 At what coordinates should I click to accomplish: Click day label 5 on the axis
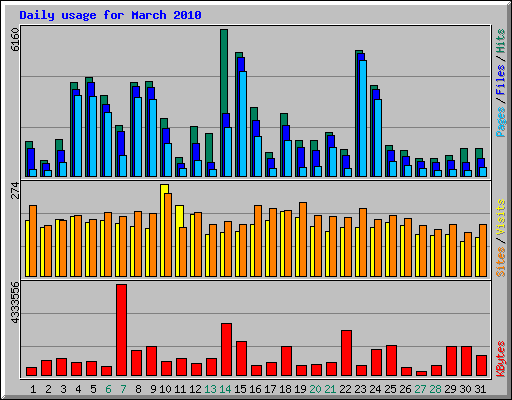93,389
